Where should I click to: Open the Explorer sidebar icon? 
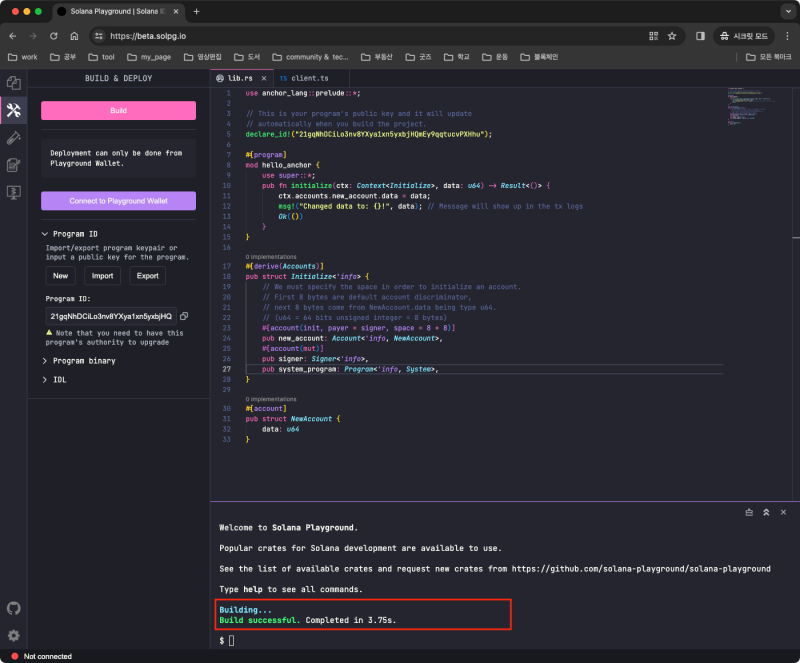14,83
